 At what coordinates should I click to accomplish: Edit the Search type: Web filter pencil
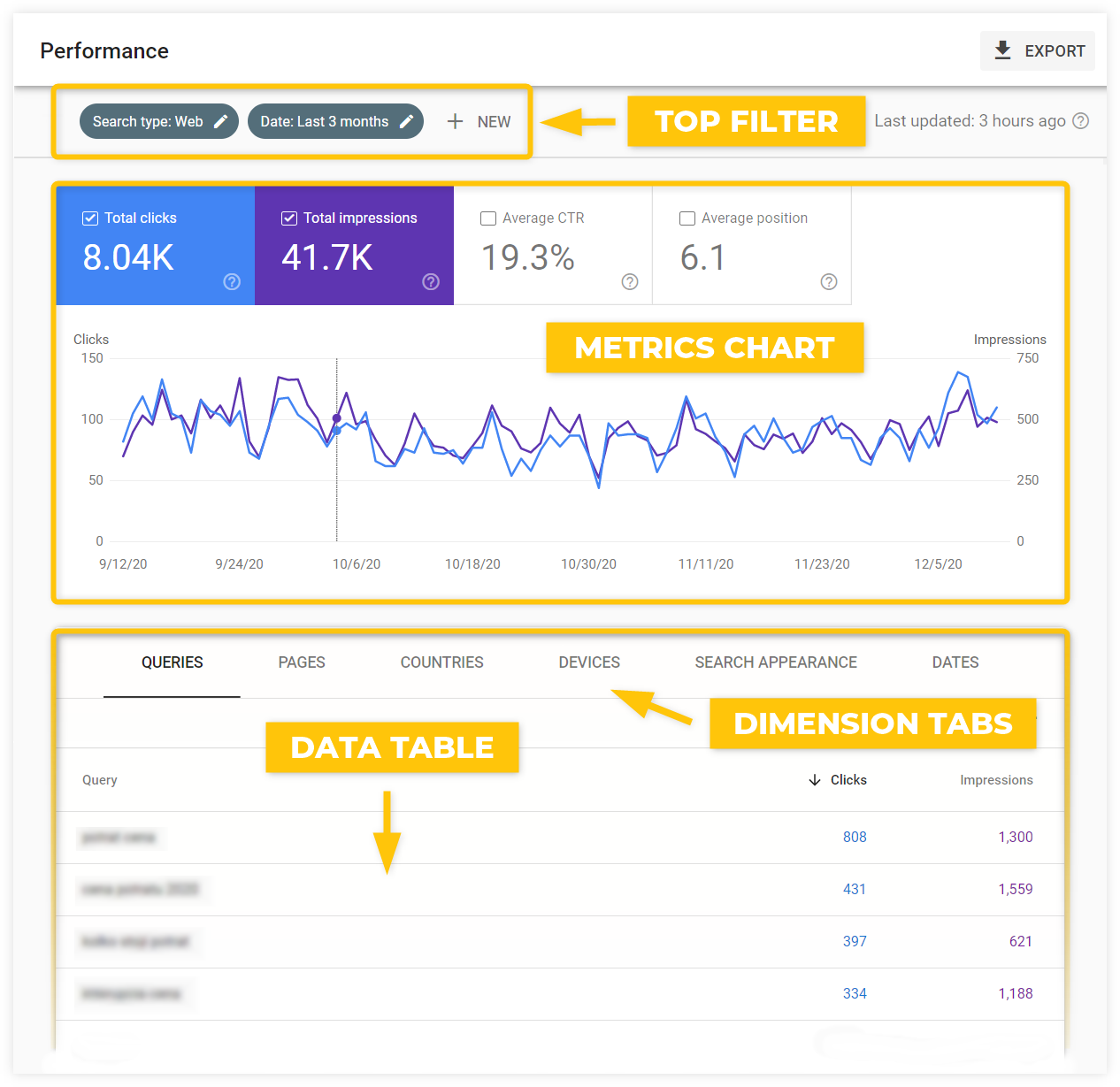point(221,121)
